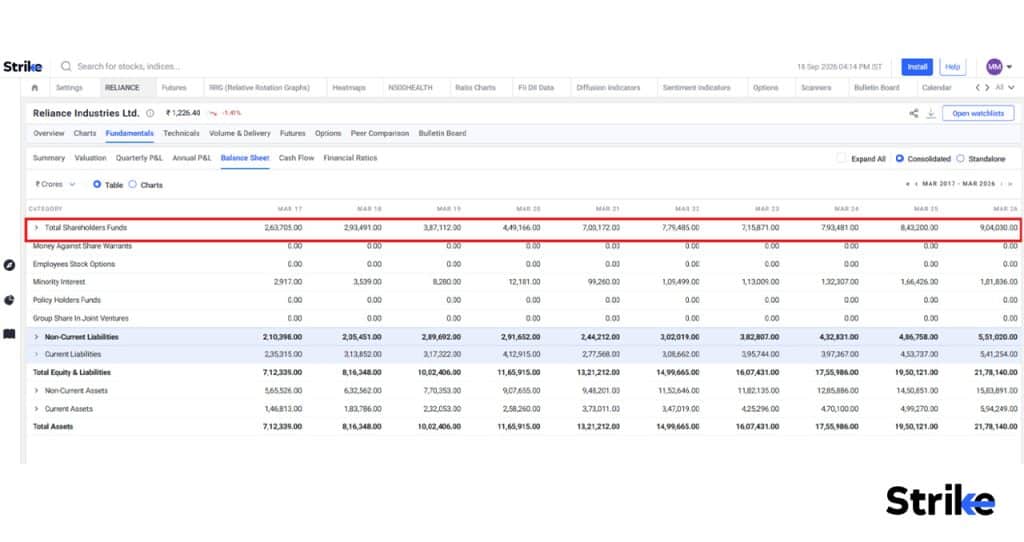1024x542 pixels.
Task: Click the Total Shareholders Funds value 2,63,705.00
Action: pyautogui.click(x=283, y=228)
